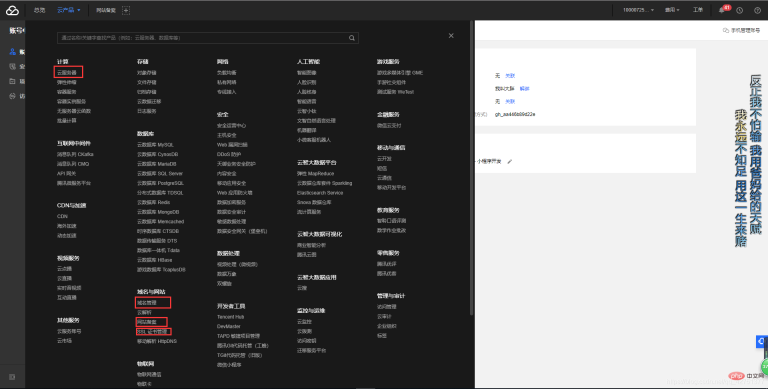768x389 pixels.
Task: Click the plus icon to add shortcut
Action: 126,10
